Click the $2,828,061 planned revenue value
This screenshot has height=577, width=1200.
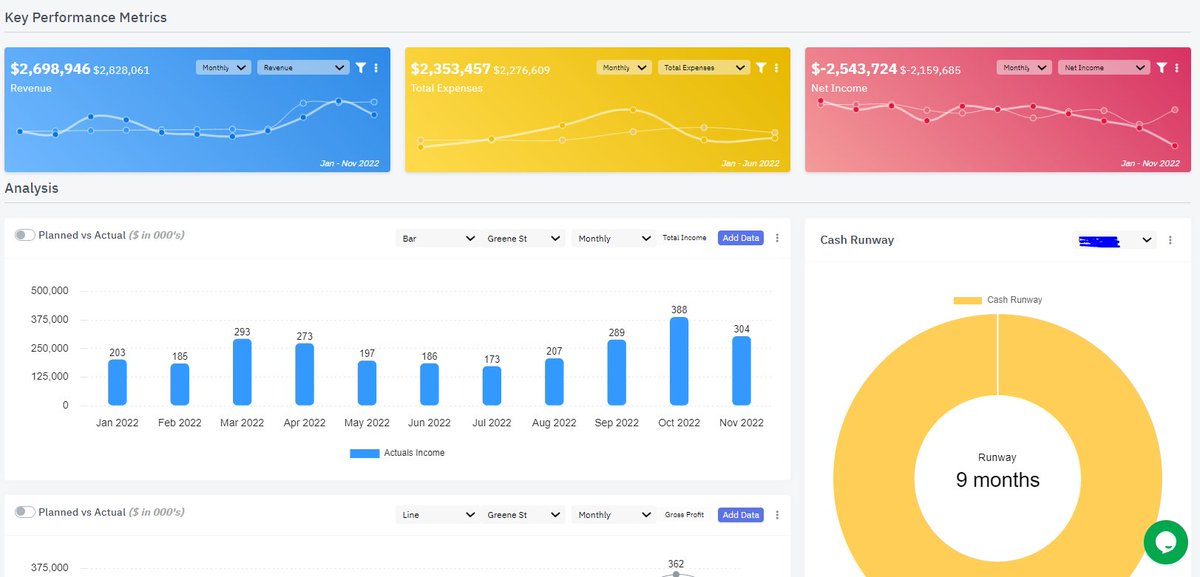click(121, 71)
